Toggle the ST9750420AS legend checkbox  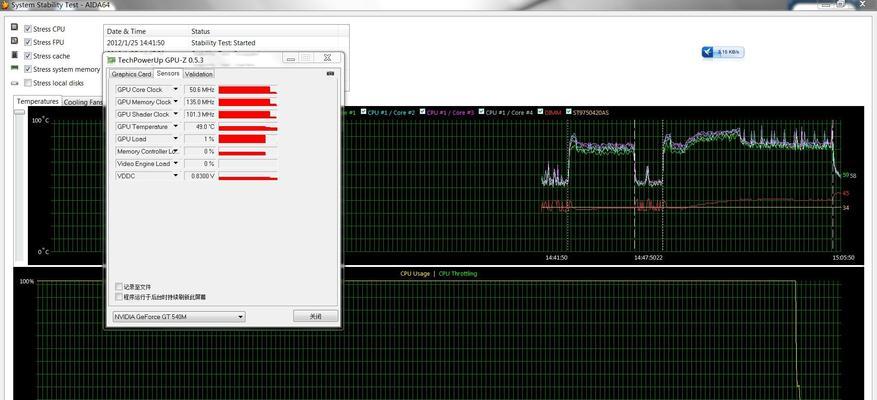pos(569,112)
